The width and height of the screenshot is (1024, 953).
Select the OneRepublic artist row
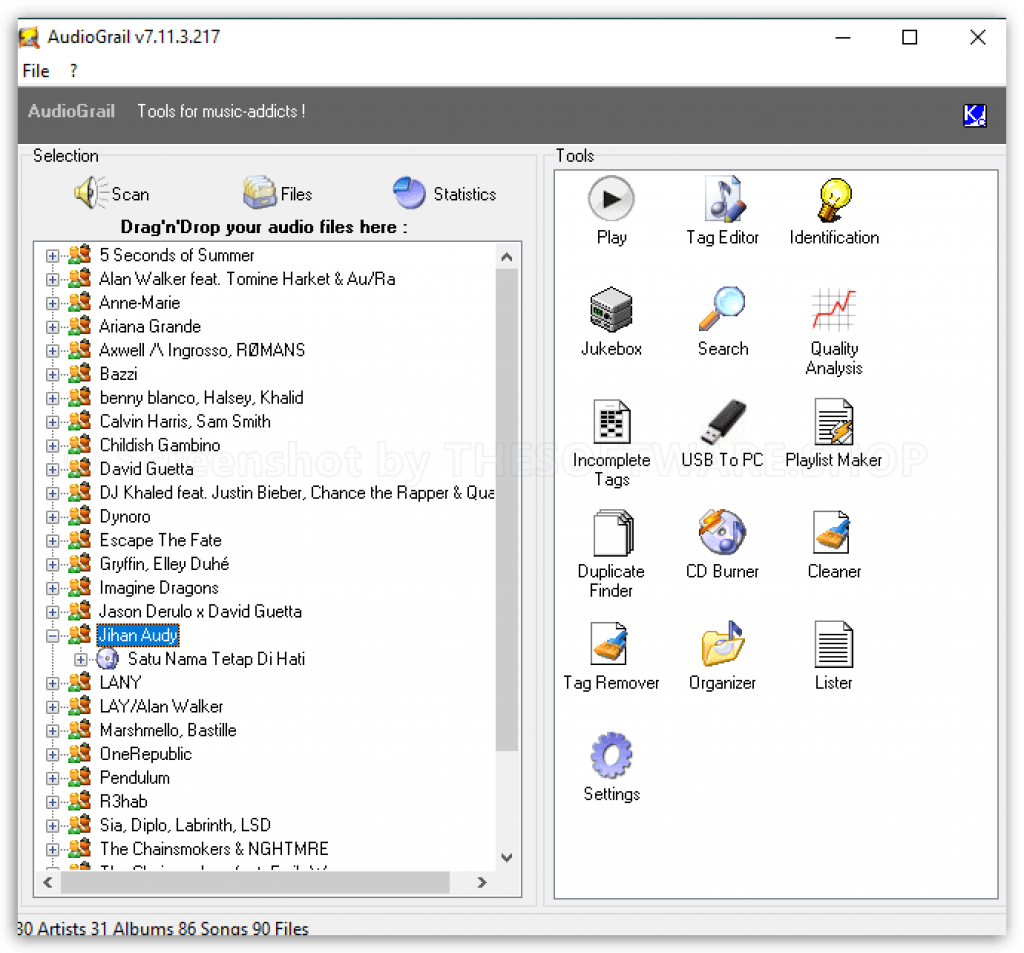146,754
